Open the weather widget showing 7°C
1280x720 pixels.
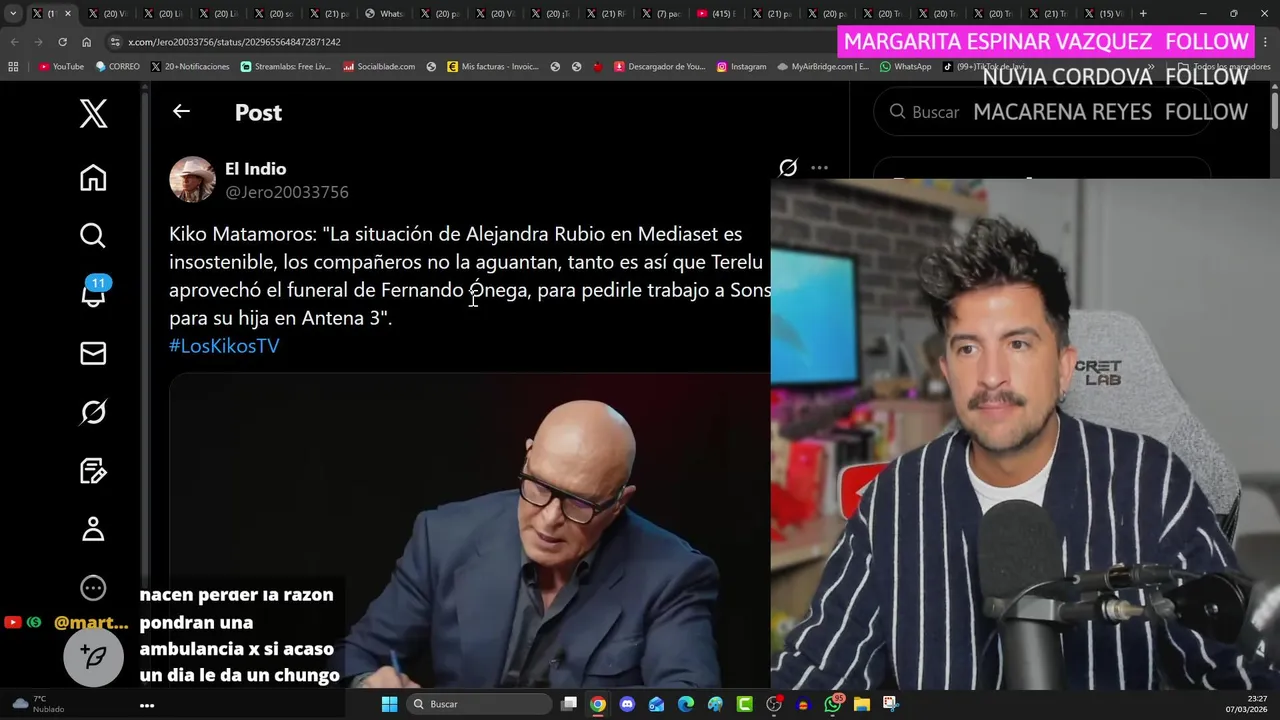(38, 704)
